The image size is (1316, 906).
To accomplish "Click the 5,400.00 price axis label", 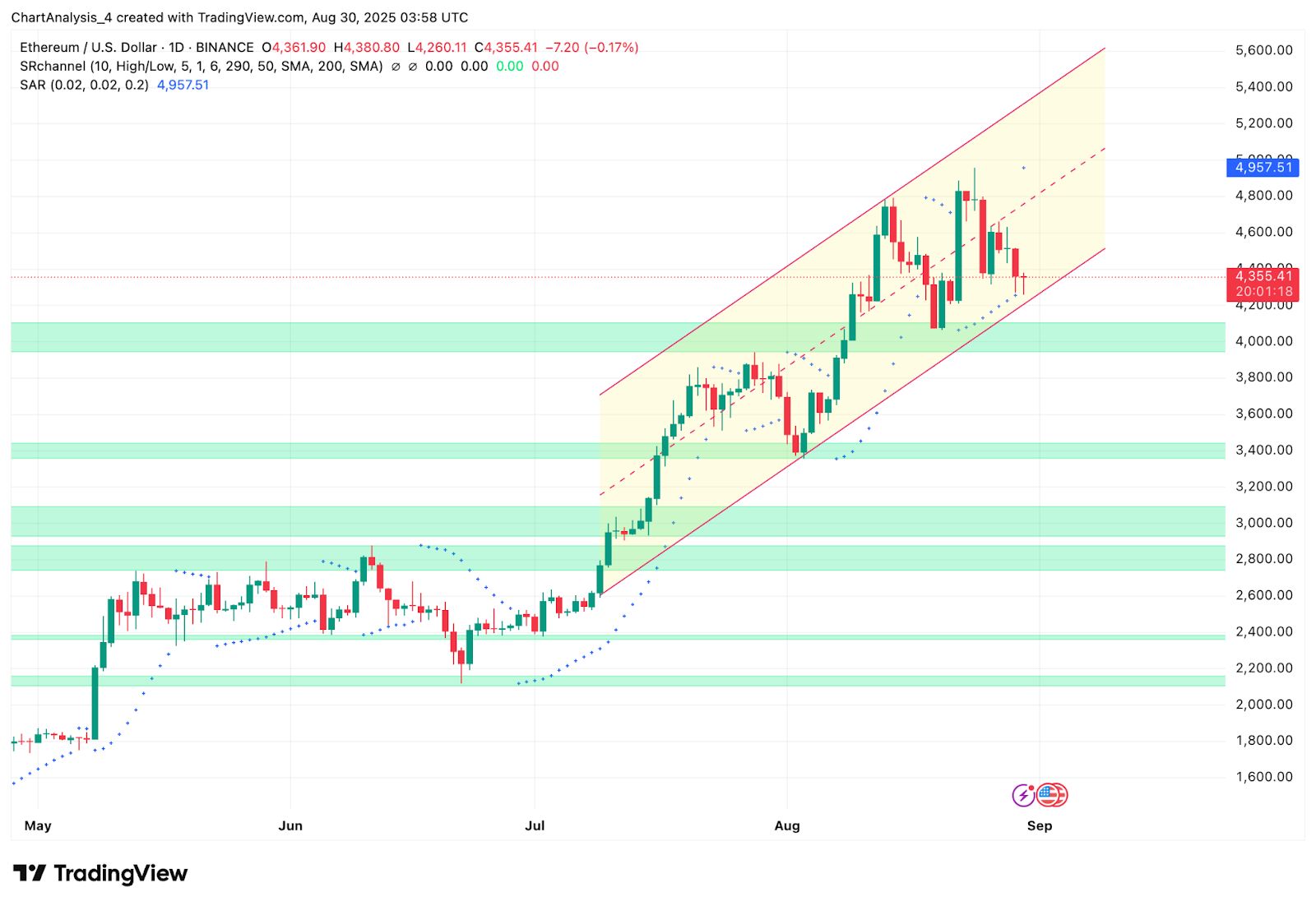I will (x=1263, y=86).
